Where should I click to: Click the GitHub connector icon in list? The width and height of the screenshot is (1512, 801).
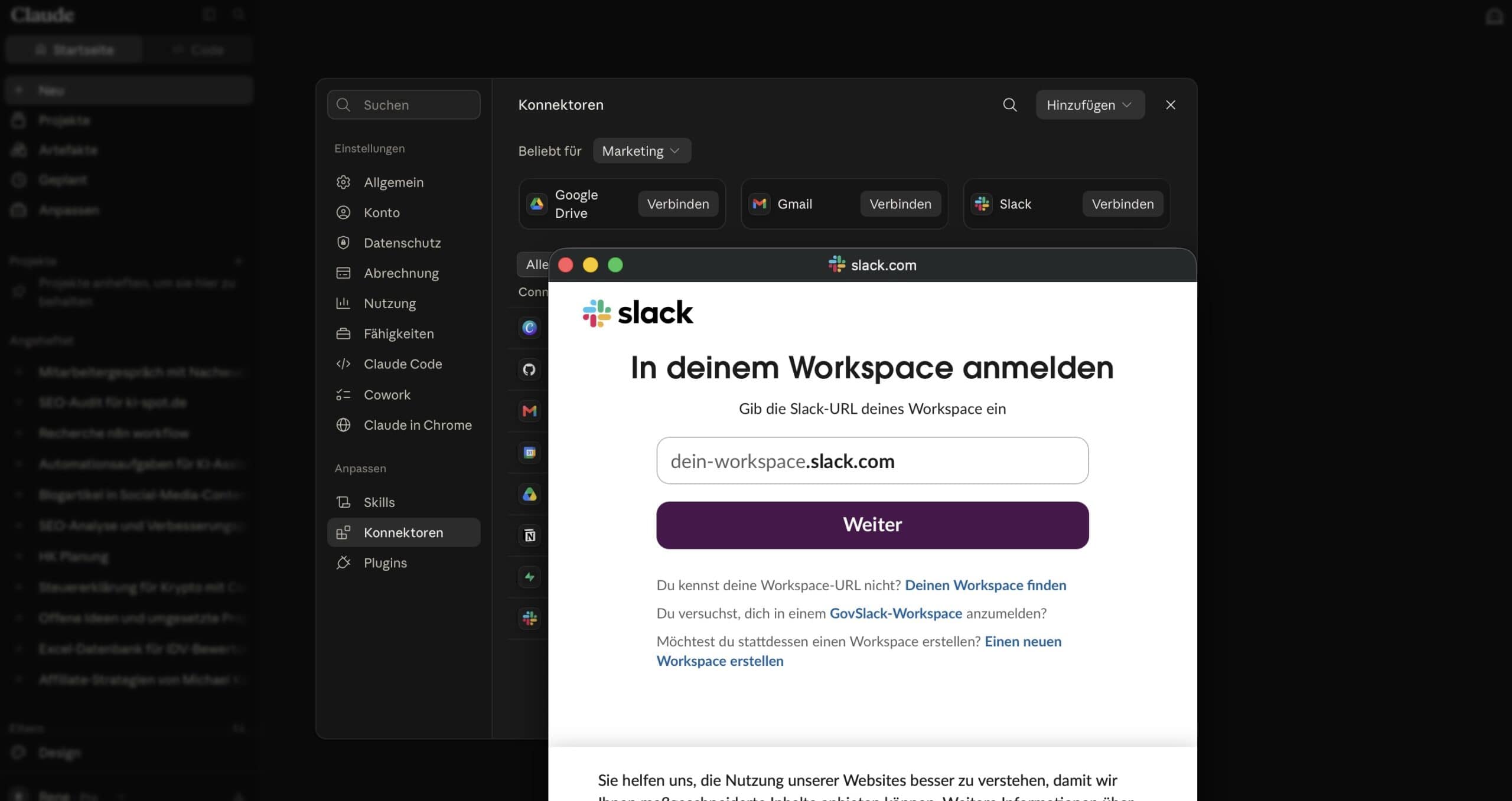(530, 370)
